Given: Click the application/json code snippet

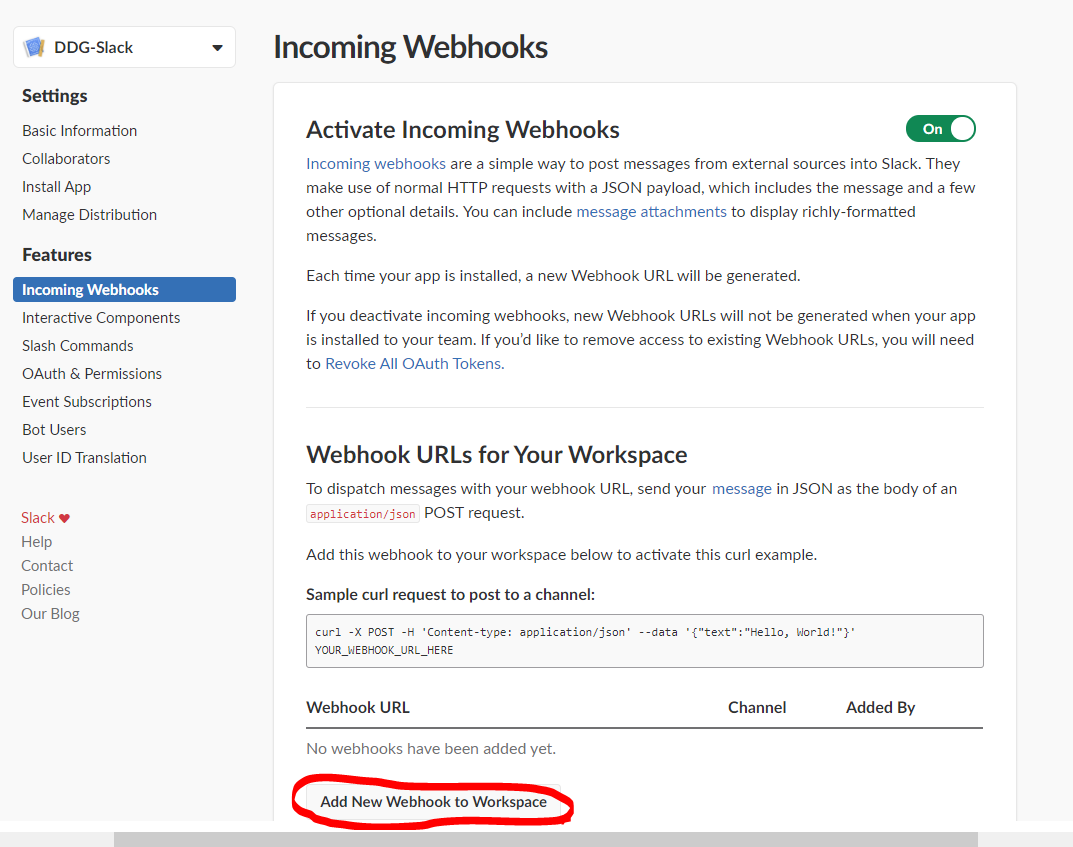Looking at the screenshot, I should pyautogui.click(x=363, y=514).
